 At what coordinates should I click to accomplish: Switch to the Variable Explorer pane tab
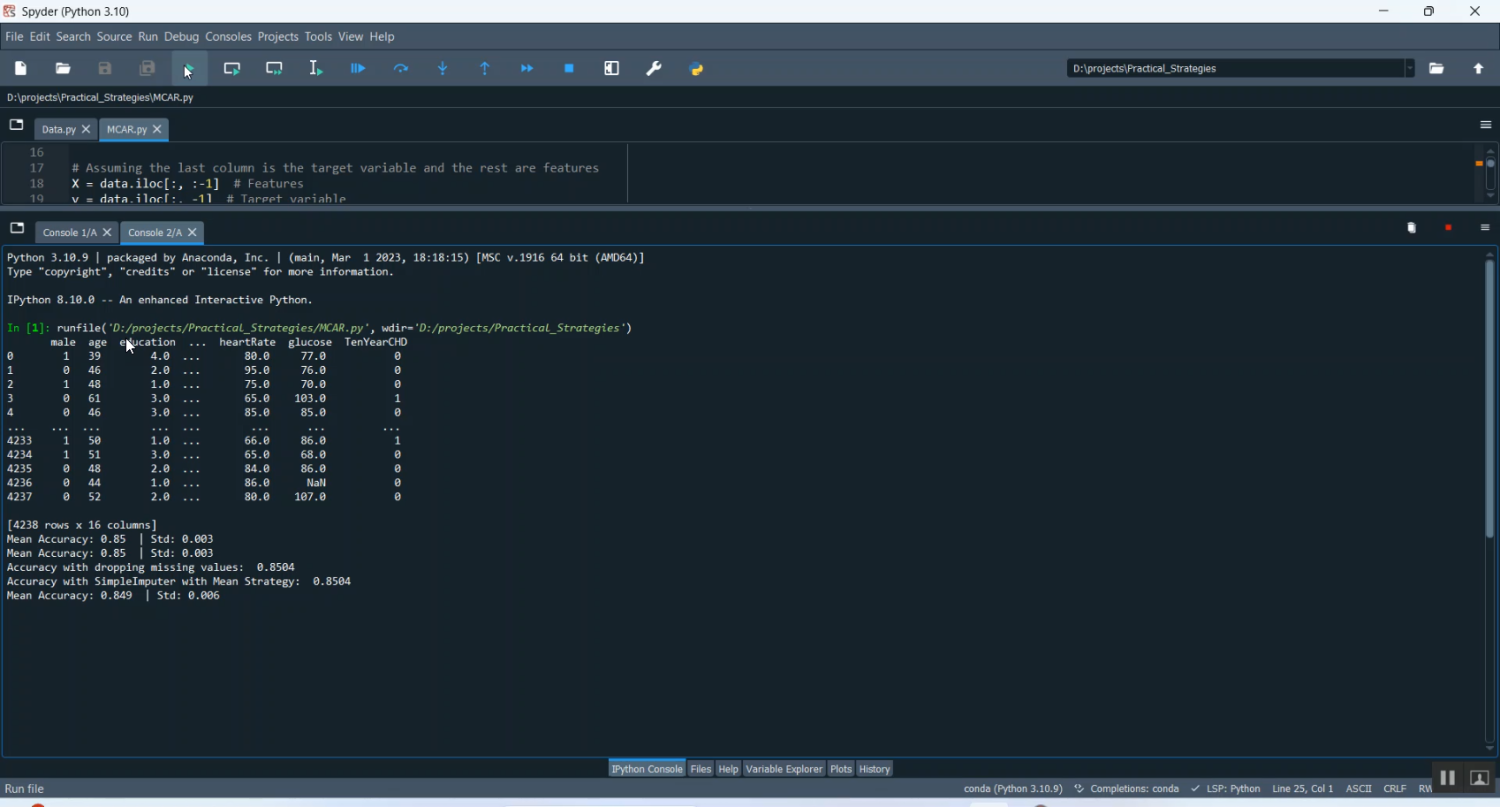point(784,769)
